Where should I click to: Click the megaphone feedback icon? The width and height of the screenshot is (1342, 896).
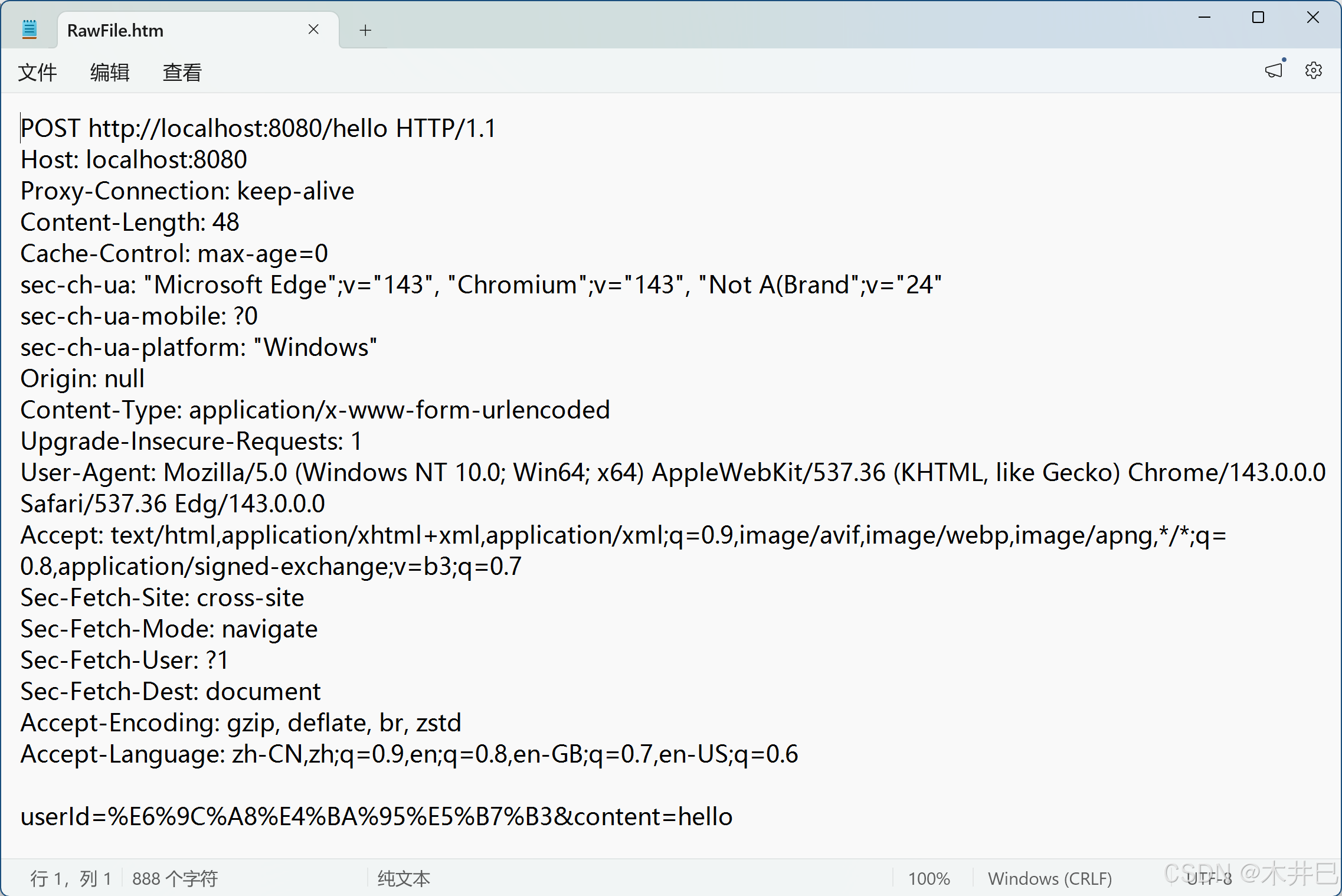(x=1274, y=71)
